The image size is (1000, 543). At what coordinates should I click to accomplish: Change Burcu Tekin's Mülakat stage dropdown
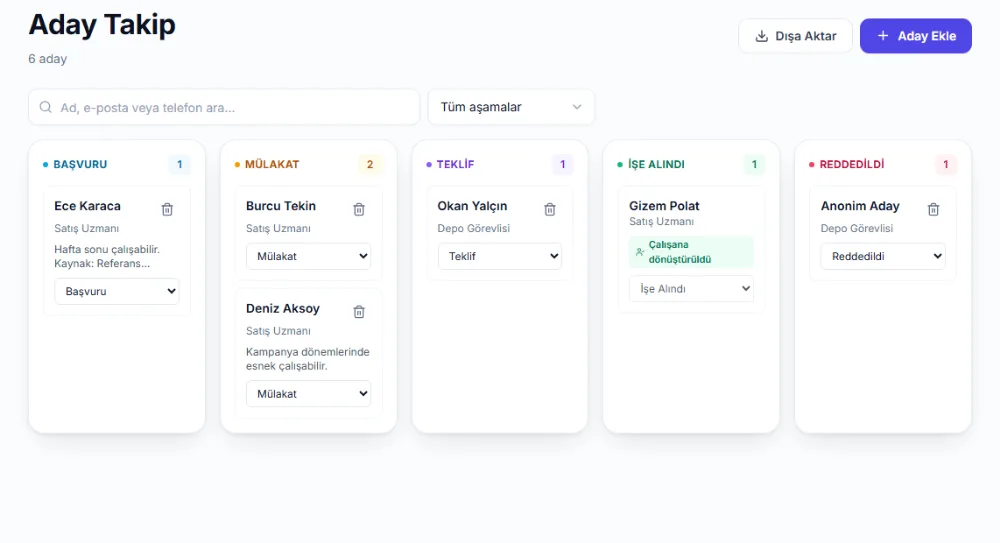[309, 256]
